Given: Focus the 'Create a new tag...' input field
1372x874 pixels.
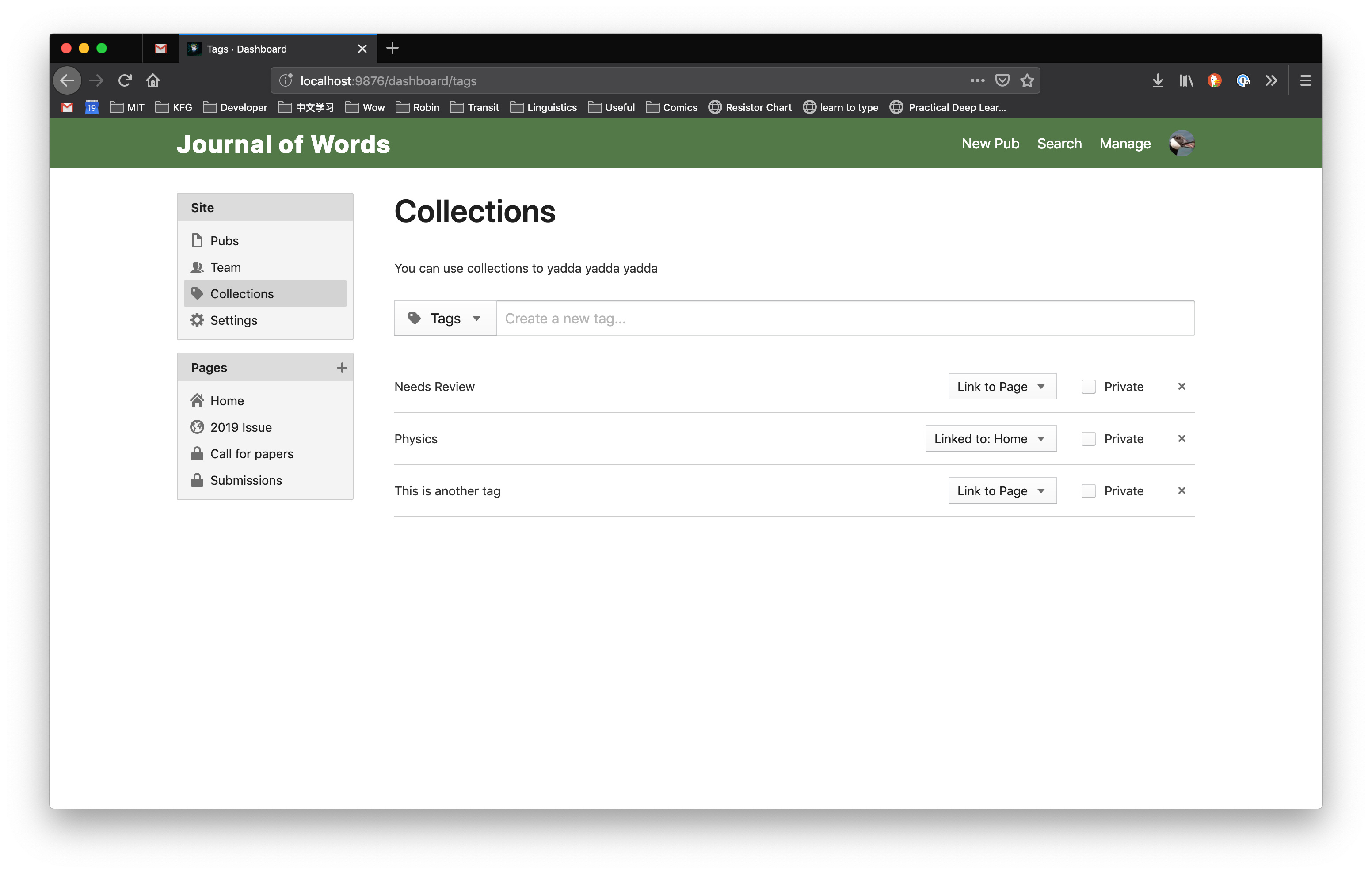Looking at the screenshot, I should (x=845, y=318).
